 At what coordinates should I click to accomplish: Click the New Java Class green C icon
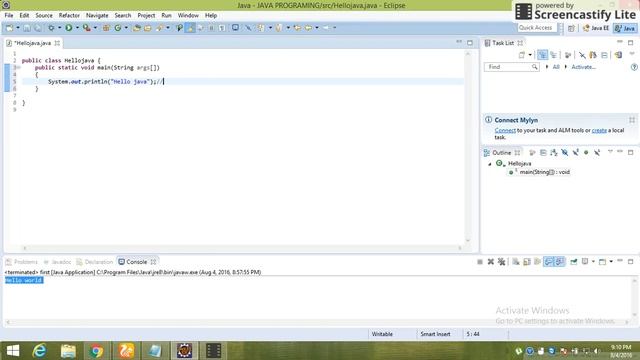118,28
